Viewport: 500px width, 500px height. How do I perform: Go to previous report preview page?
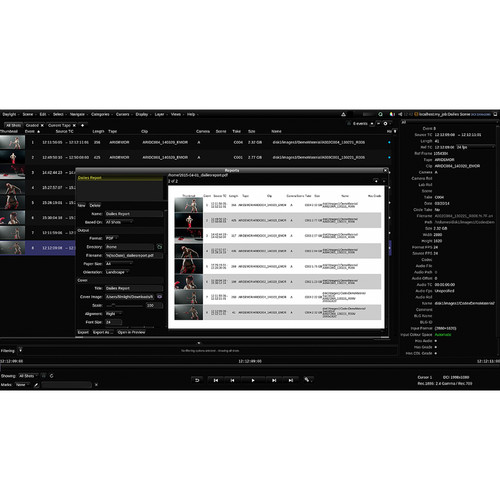tap(376, 181)
